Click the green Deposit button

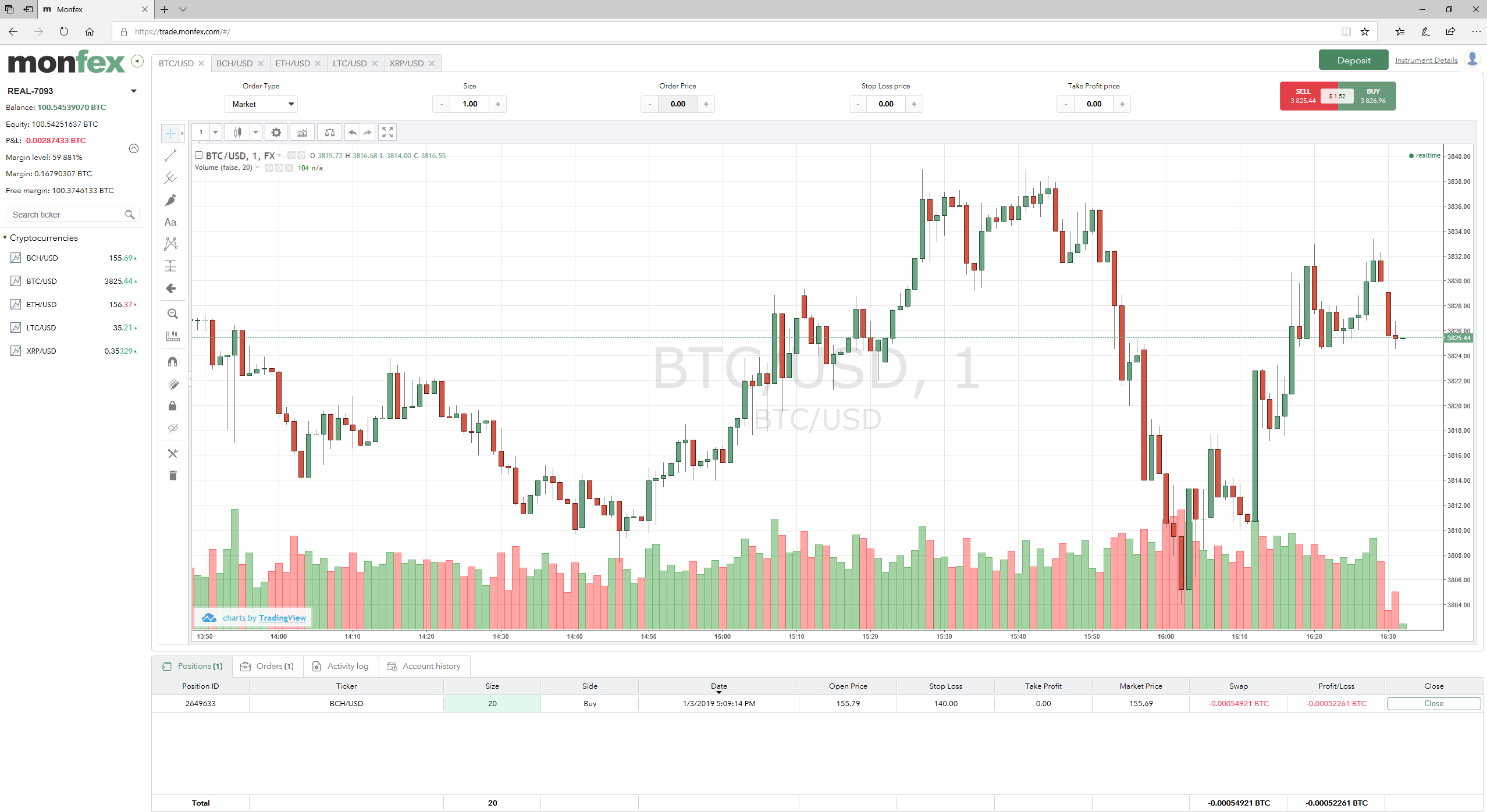click(x=1353, y=60)
